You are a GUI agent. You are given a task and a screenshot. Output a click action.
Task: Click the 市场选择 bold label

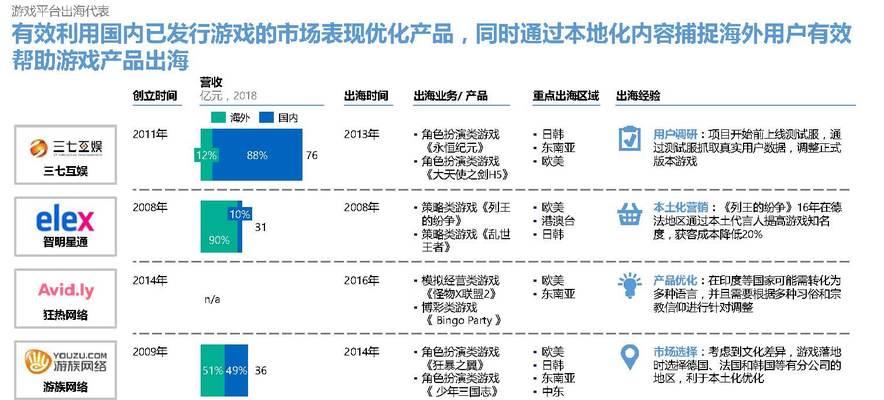pos(675,353)
